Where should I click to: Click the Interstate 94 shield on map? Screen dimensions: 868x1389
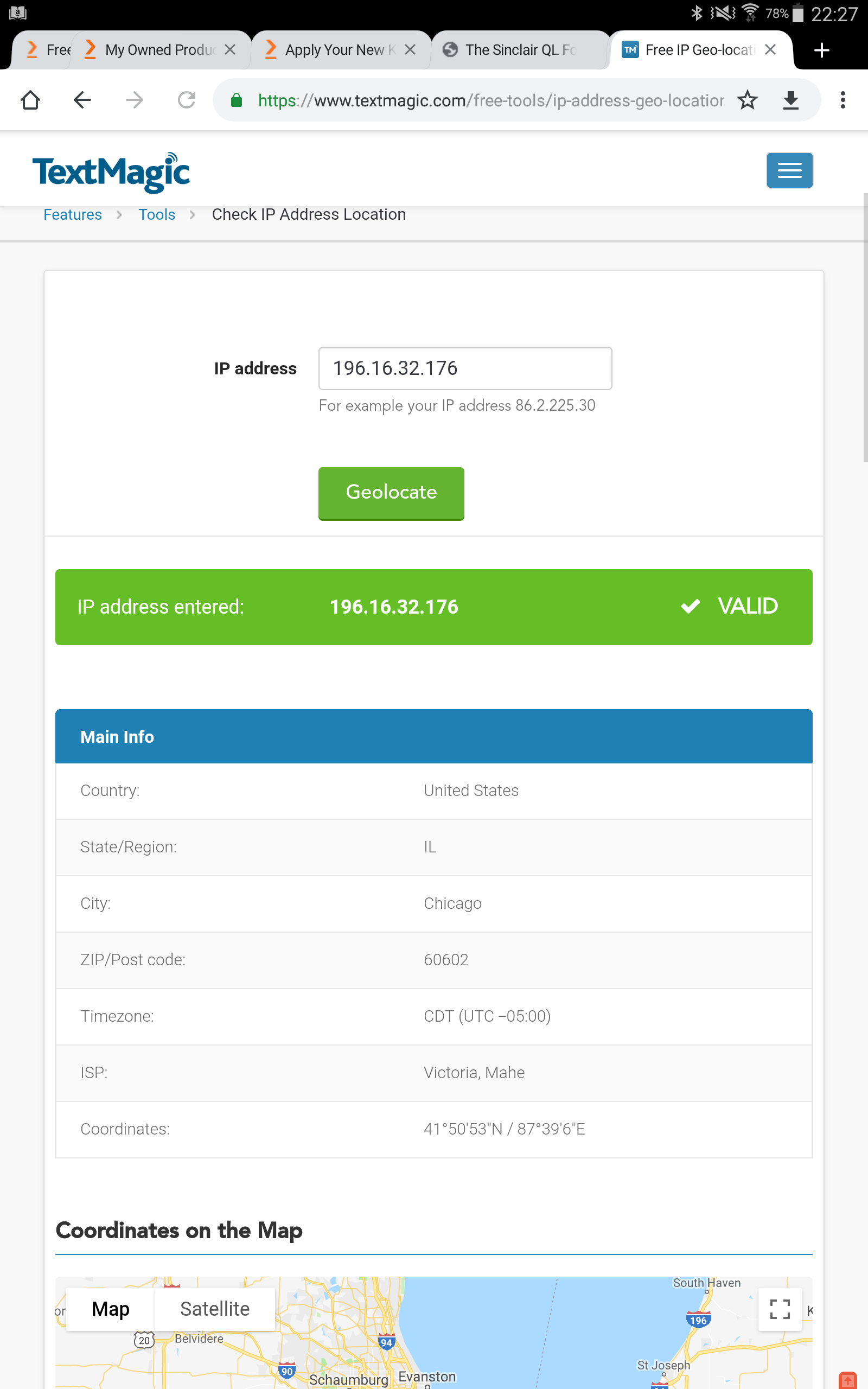coord(386,1342)
